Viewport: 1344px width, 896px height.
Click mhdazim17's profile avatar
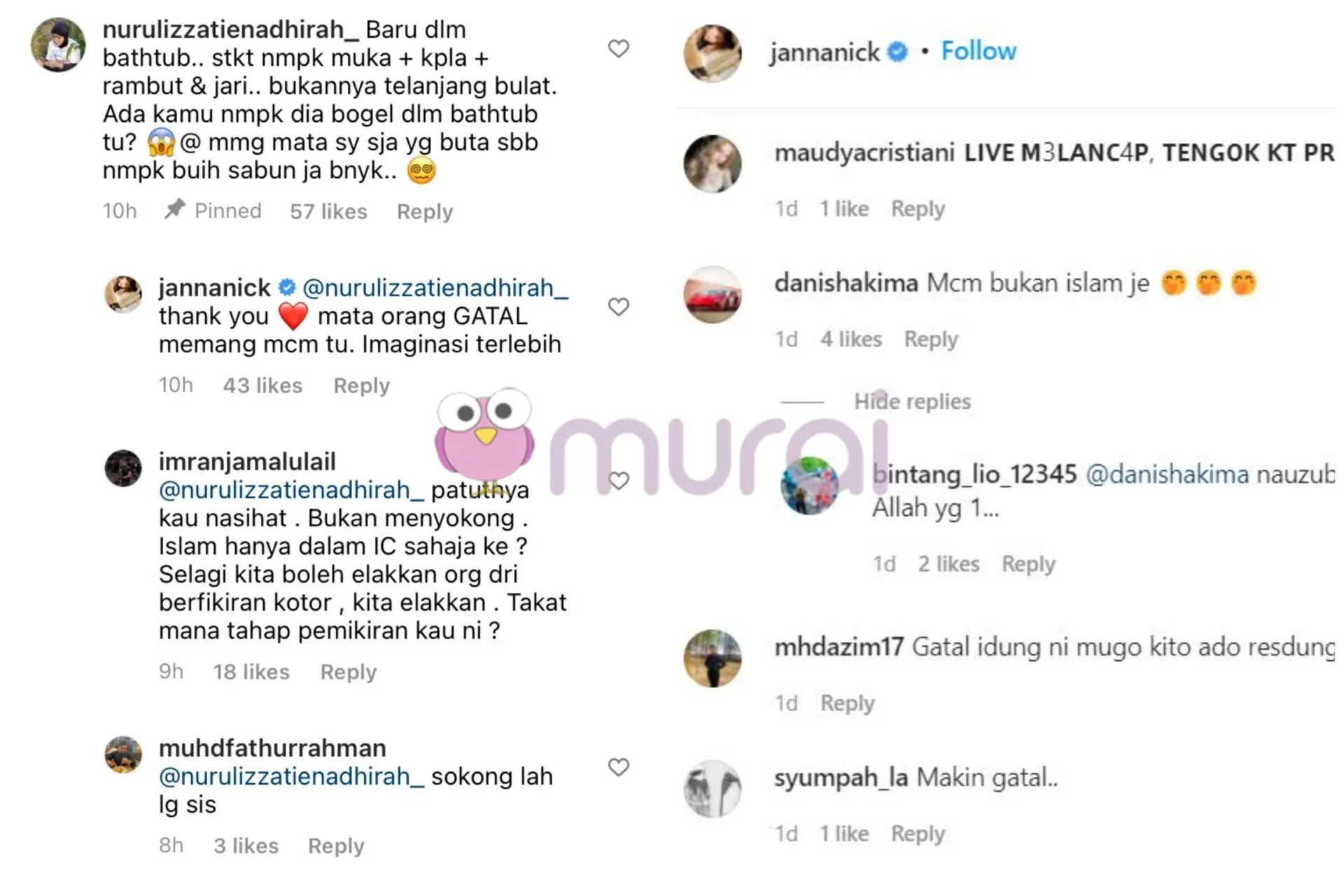(713, 658)
